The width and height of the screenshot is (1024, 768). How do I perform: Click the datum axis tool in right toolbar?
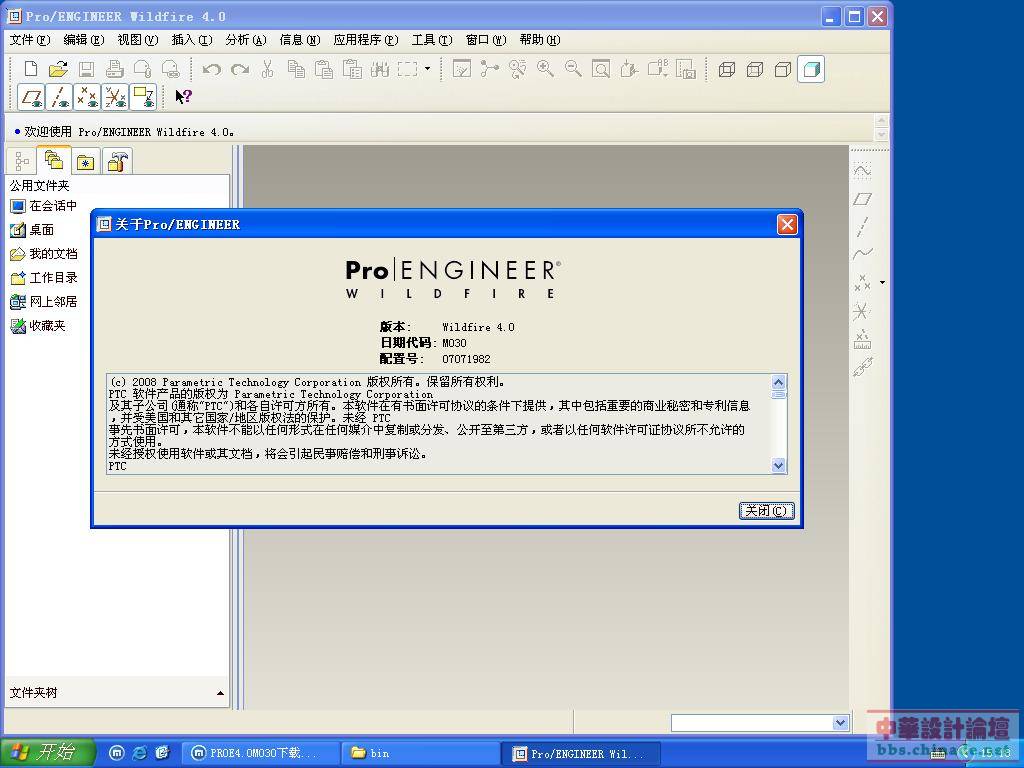(x=862, y=227)
